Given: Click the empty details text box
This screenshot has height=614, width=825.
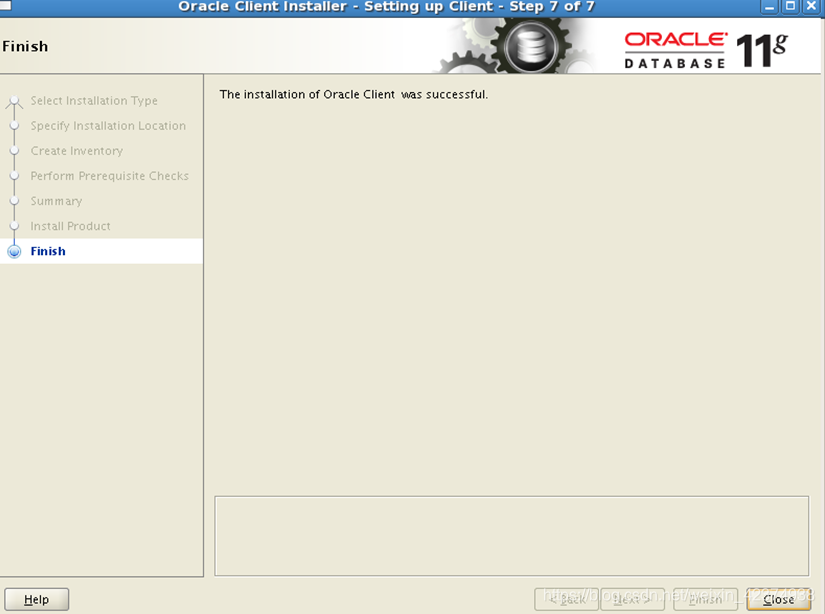Looking at the screenshot, I should point(511,536).
